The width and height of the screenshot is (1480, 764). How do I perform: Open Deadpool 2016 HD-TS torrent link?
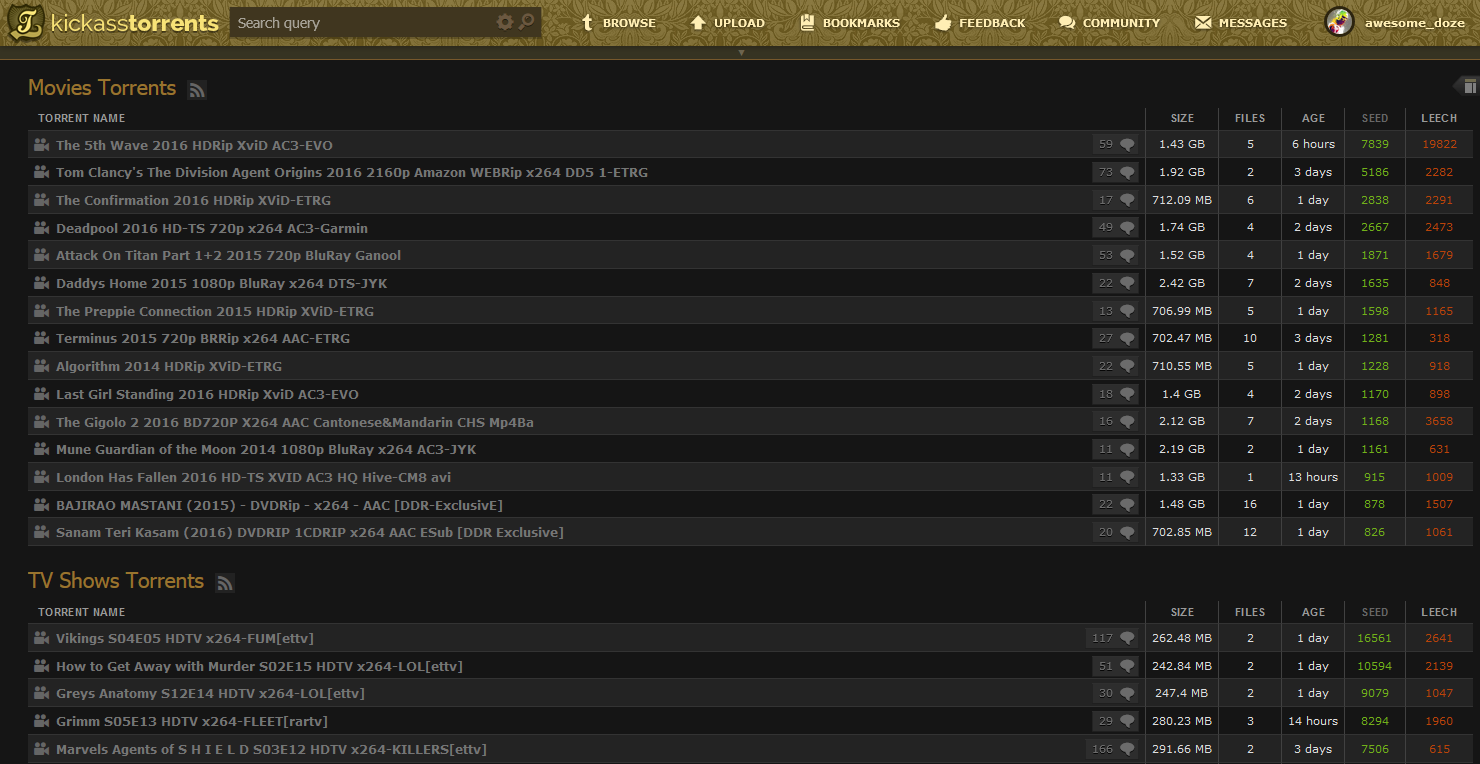pos(212,228)
